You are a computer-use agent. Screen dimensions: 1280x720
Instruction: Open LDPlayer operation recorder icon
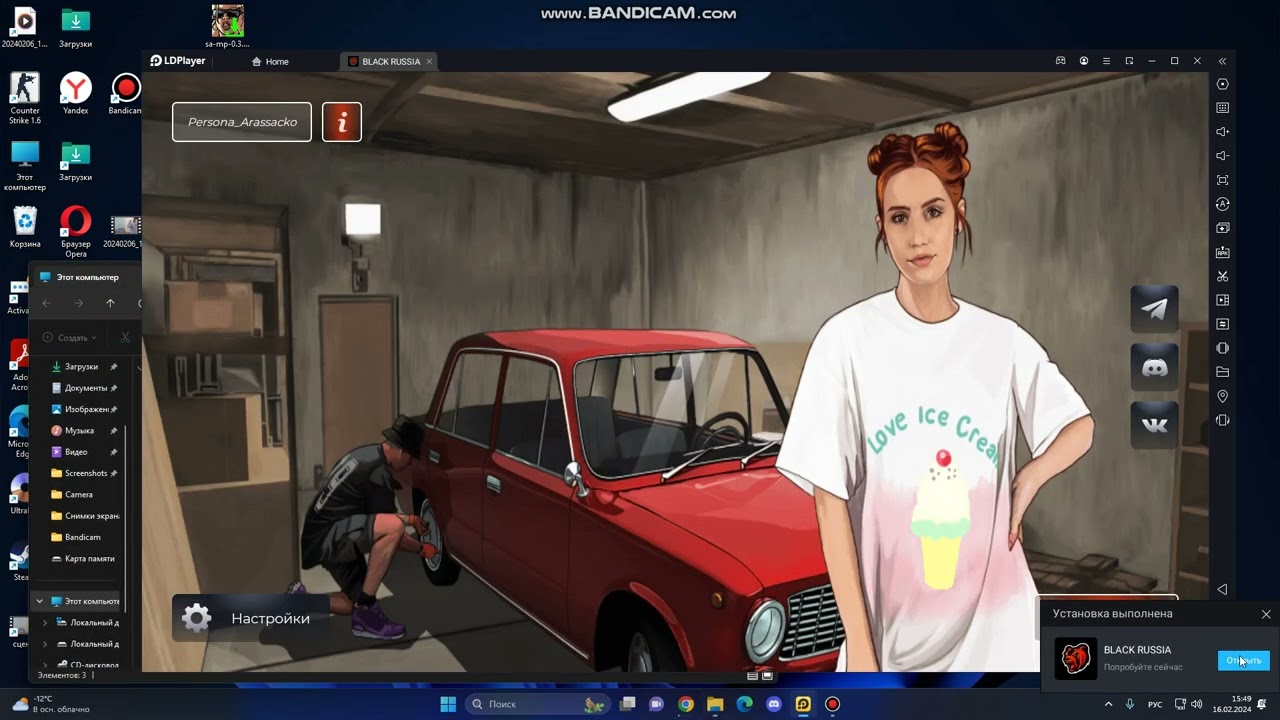pos(1222,324)
